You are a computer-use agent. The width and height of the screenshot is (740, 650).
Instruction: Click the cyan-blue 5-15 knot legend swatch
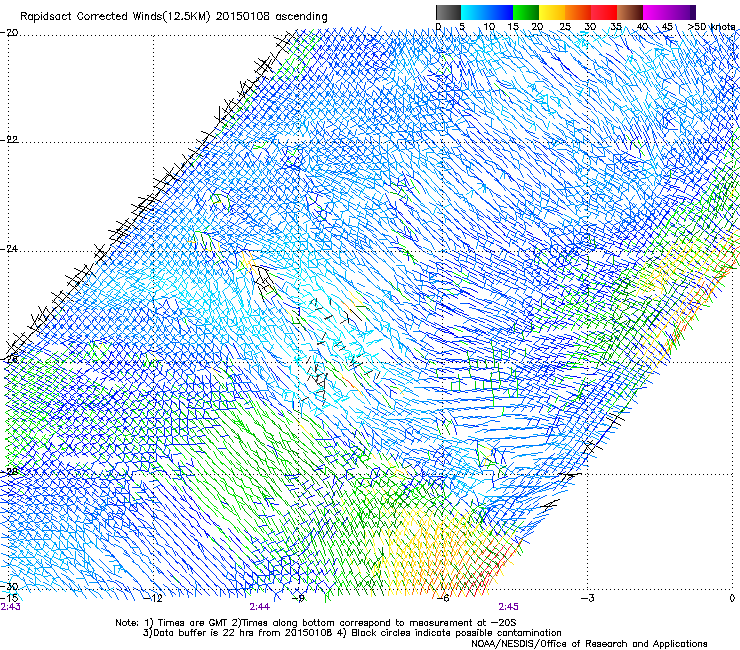tap(487, 12)
